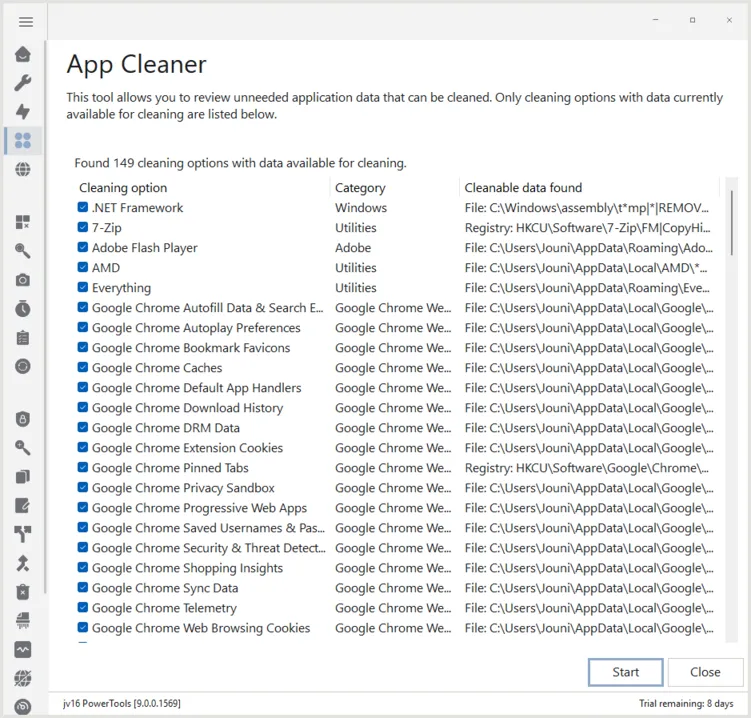Click the squares with X uninstaller icon
This screenshot has width=751, height=718.
(23, 222)
